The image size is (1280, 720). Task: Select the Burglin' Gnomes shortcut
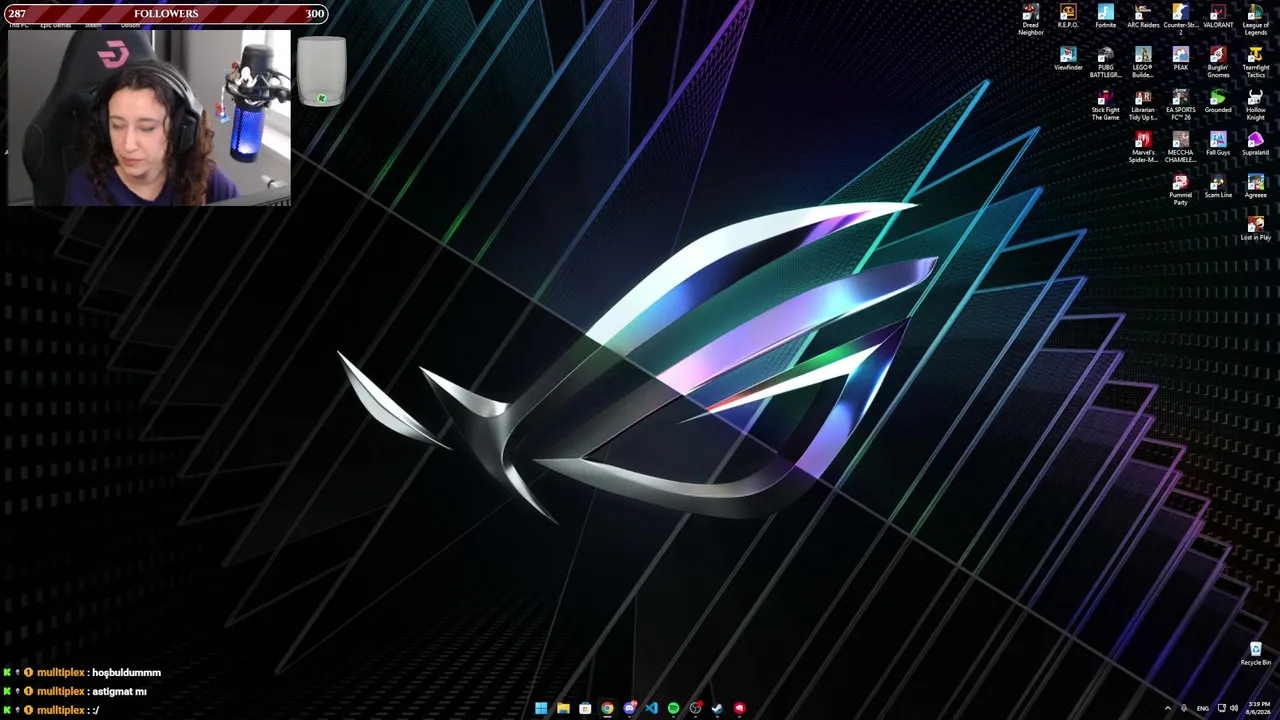(x=1218, y=62)
